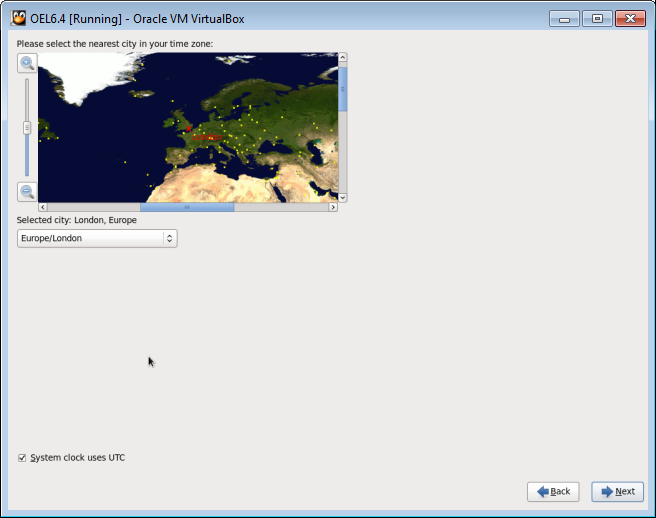This screenshot has height=518, width=656.
Task: Click the red London marker on map
Action: coord(189,128)
